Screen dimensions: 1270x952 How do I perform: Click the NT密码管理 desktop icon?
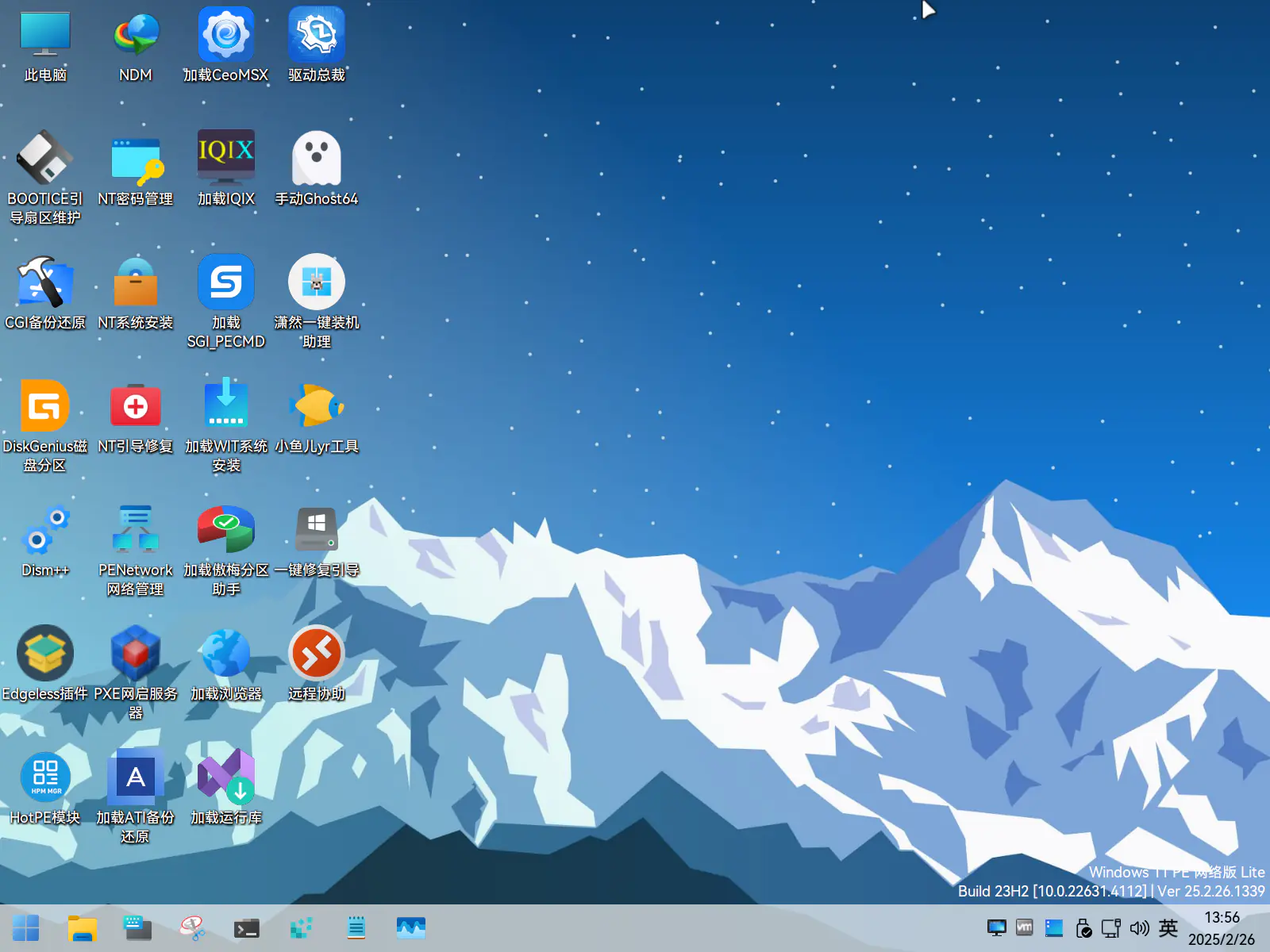[x=136, y=159]
